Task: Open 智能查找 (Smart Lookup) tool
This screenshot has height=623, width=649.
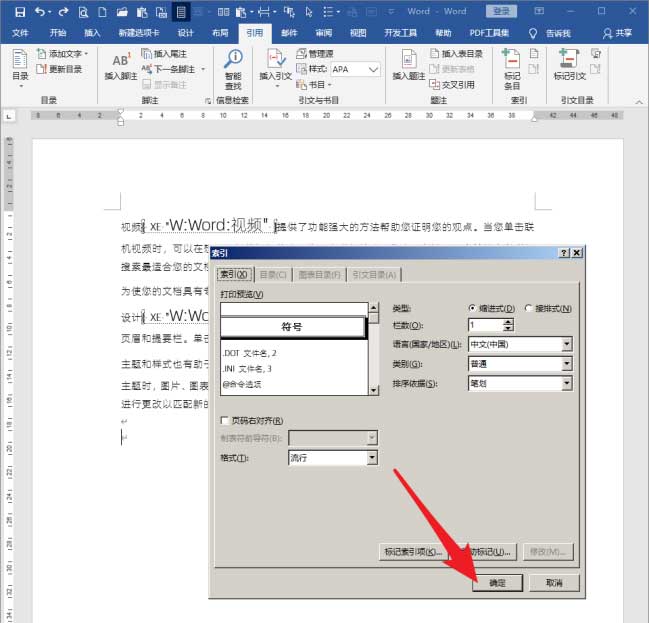Action: [233, 65]
